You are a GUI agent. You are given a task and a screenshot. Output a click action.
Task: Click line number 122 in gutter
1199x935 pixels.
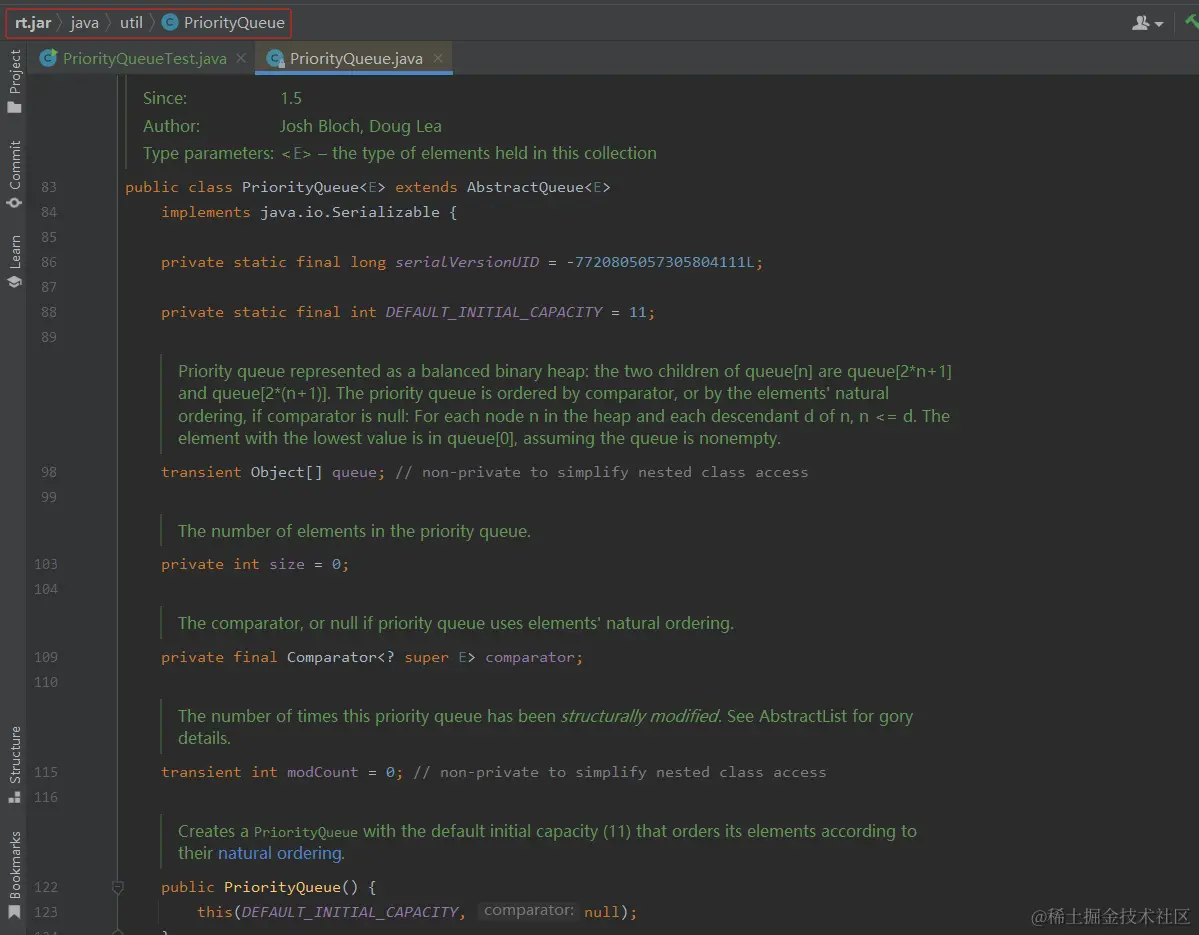pyautogui.click(x=46, y=887)
